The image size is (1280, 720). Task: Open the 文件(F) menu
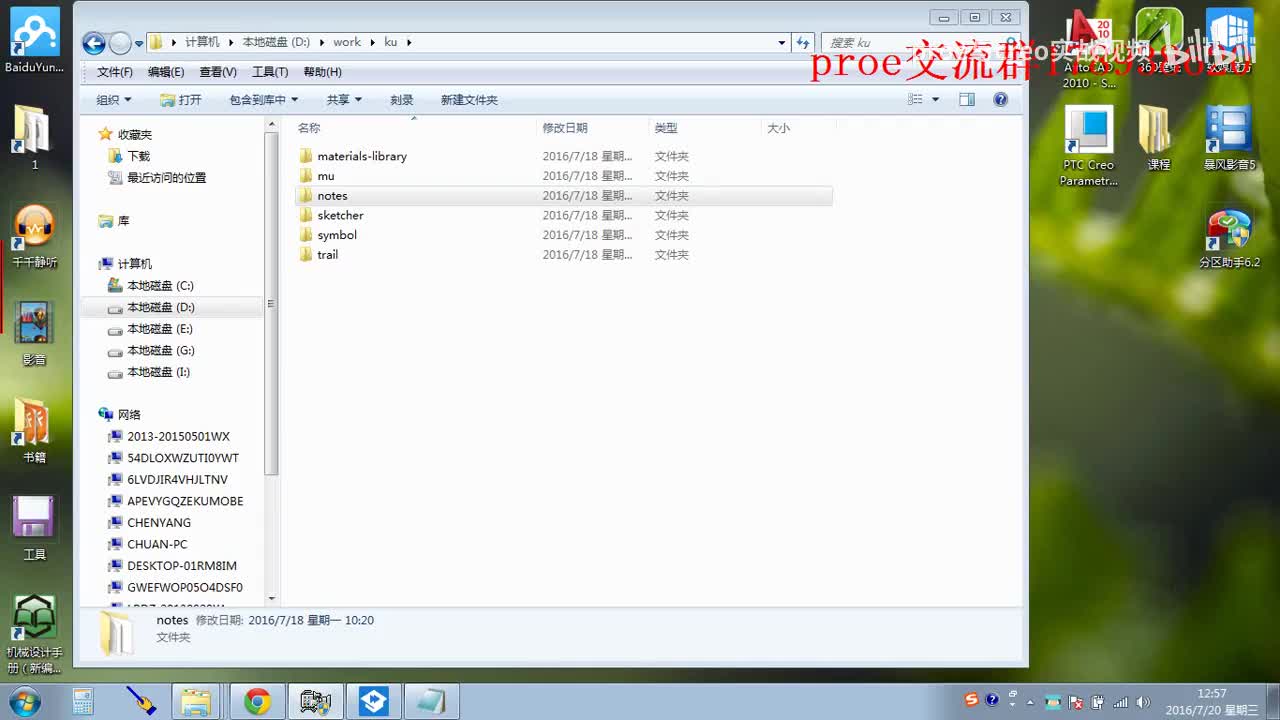[x=115, y=72]
